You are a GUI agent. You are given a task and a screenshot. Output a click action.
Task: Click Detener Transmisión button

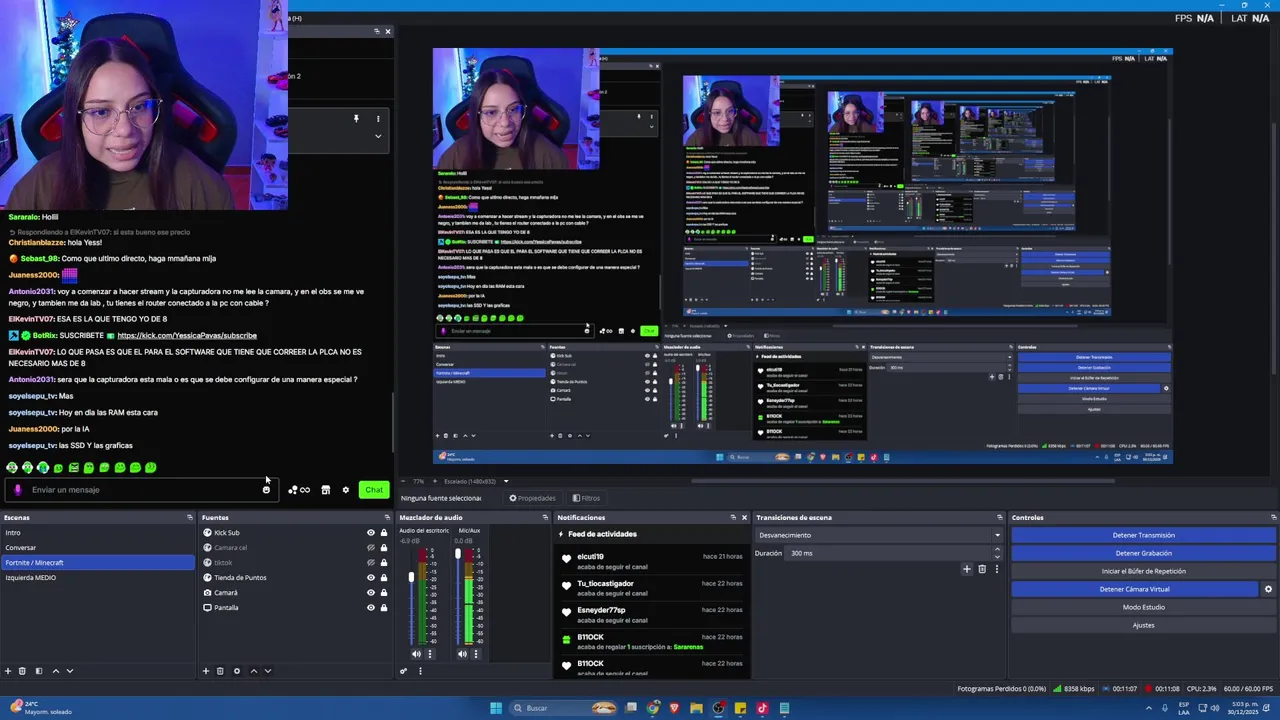pyautogui.click(x=1143, y=535)
